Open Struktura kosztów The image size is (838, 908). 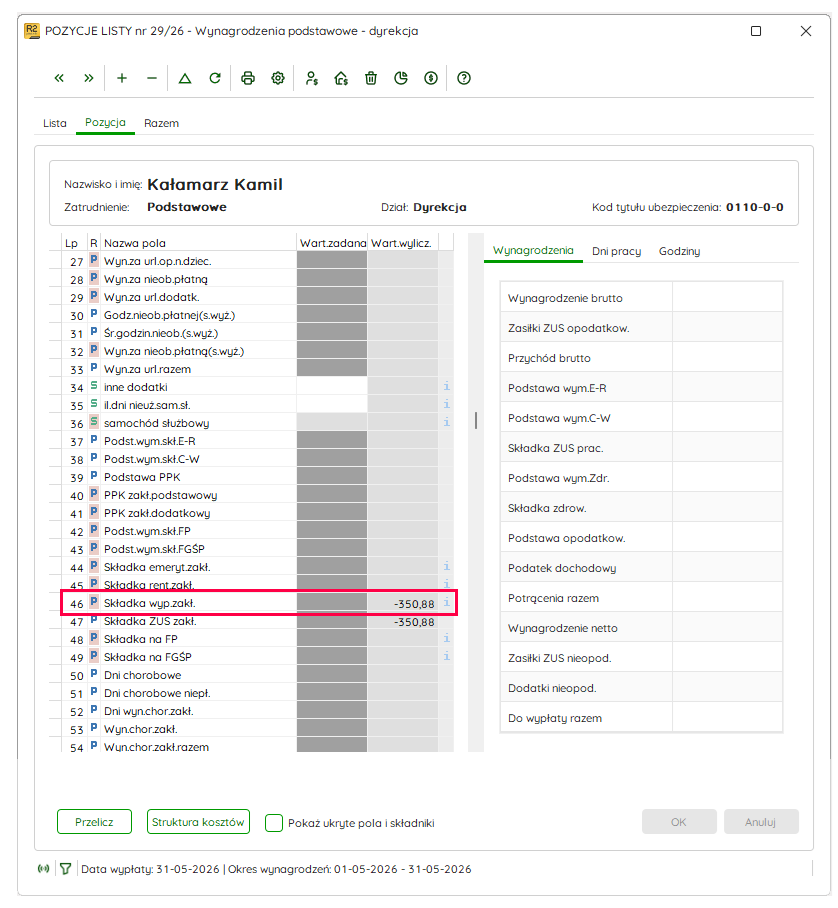click(x=198, y=822)
